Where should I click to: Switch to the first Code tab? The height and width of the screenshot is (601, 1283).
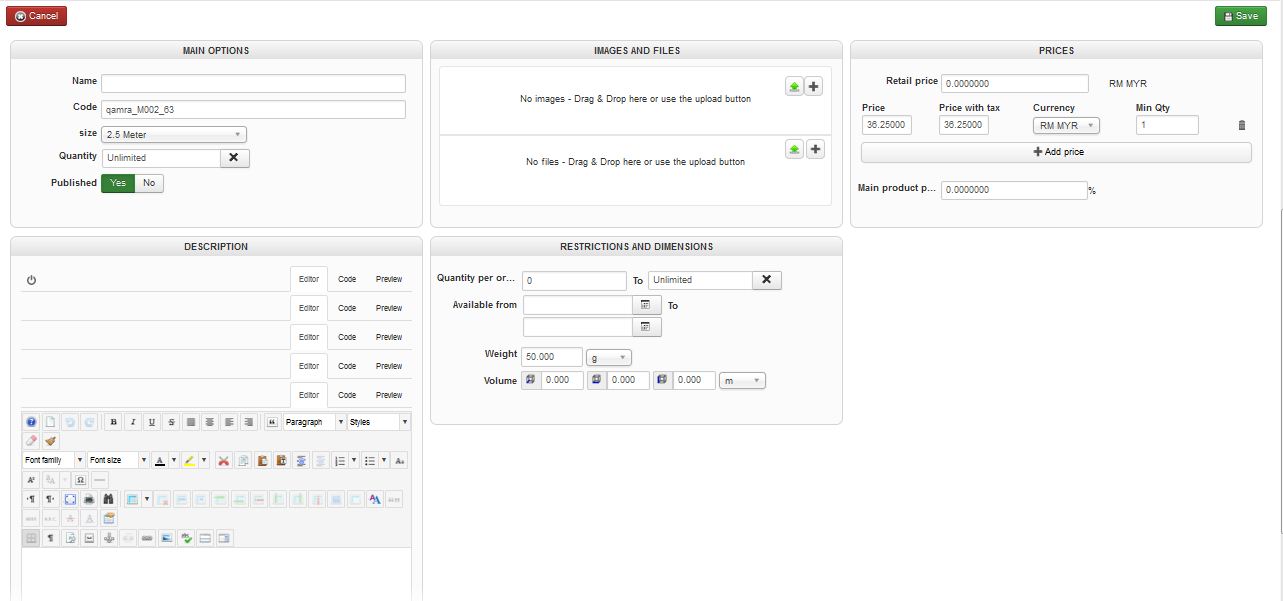pyautogui.click(x=347, y=279)
